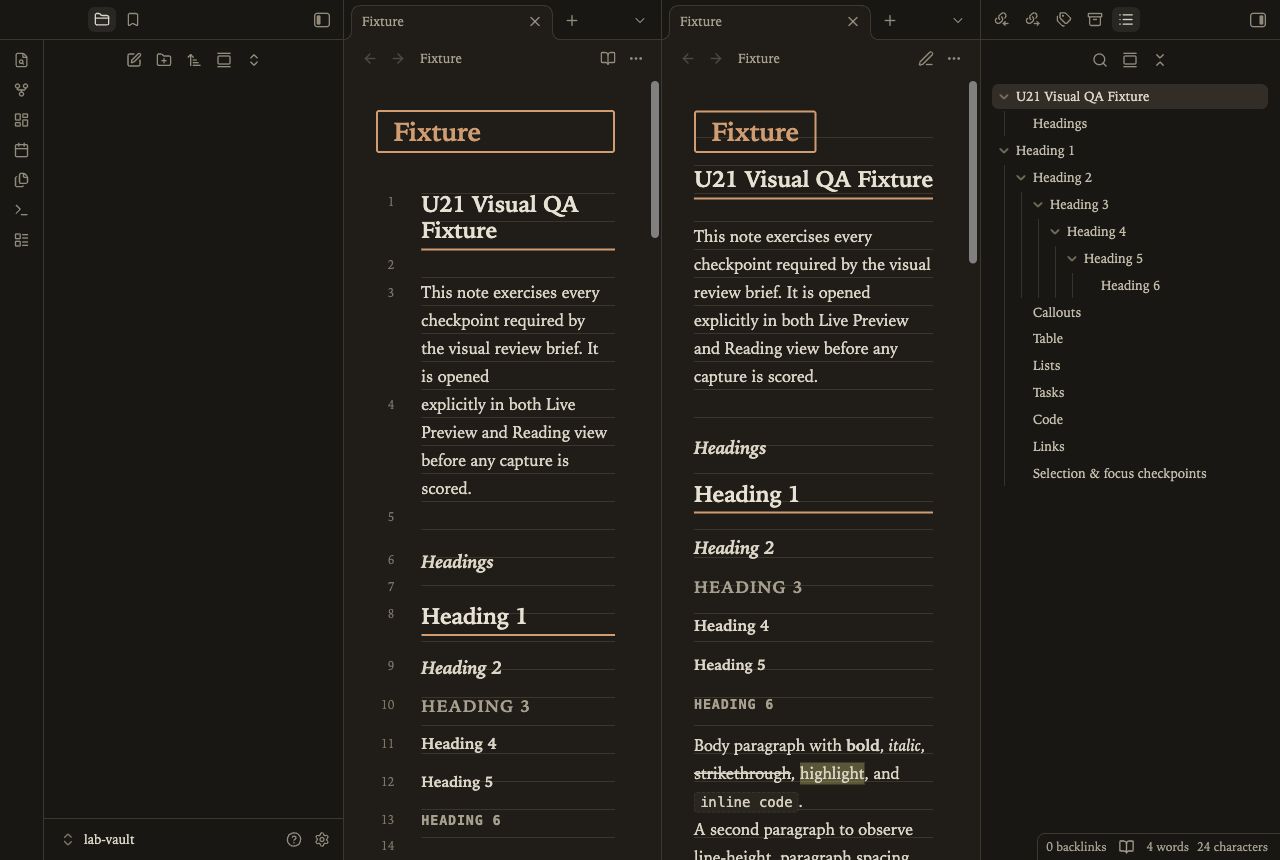The height and width of the screenshot is (860, 1280).
Task: Add new tab in first pane
Action: pos(572,20)
